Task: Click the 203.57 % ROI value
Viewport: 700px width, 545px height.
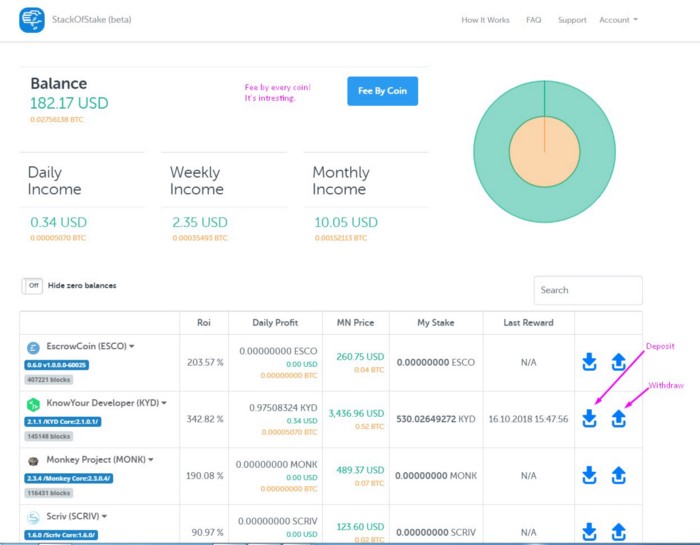Action: (x=205, y=362)
